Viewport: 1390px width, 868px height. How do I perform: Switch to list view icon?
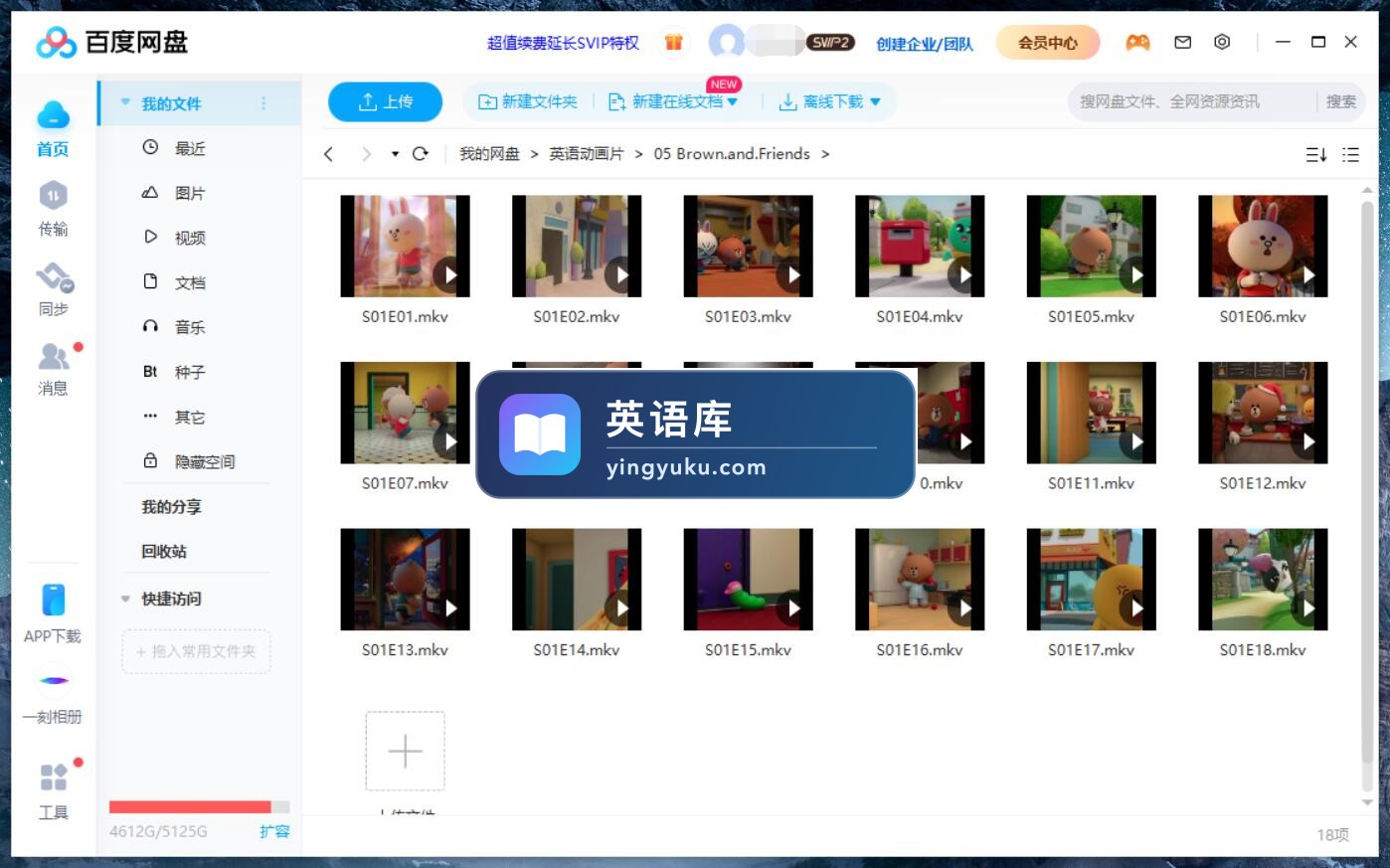[1350, 154]
